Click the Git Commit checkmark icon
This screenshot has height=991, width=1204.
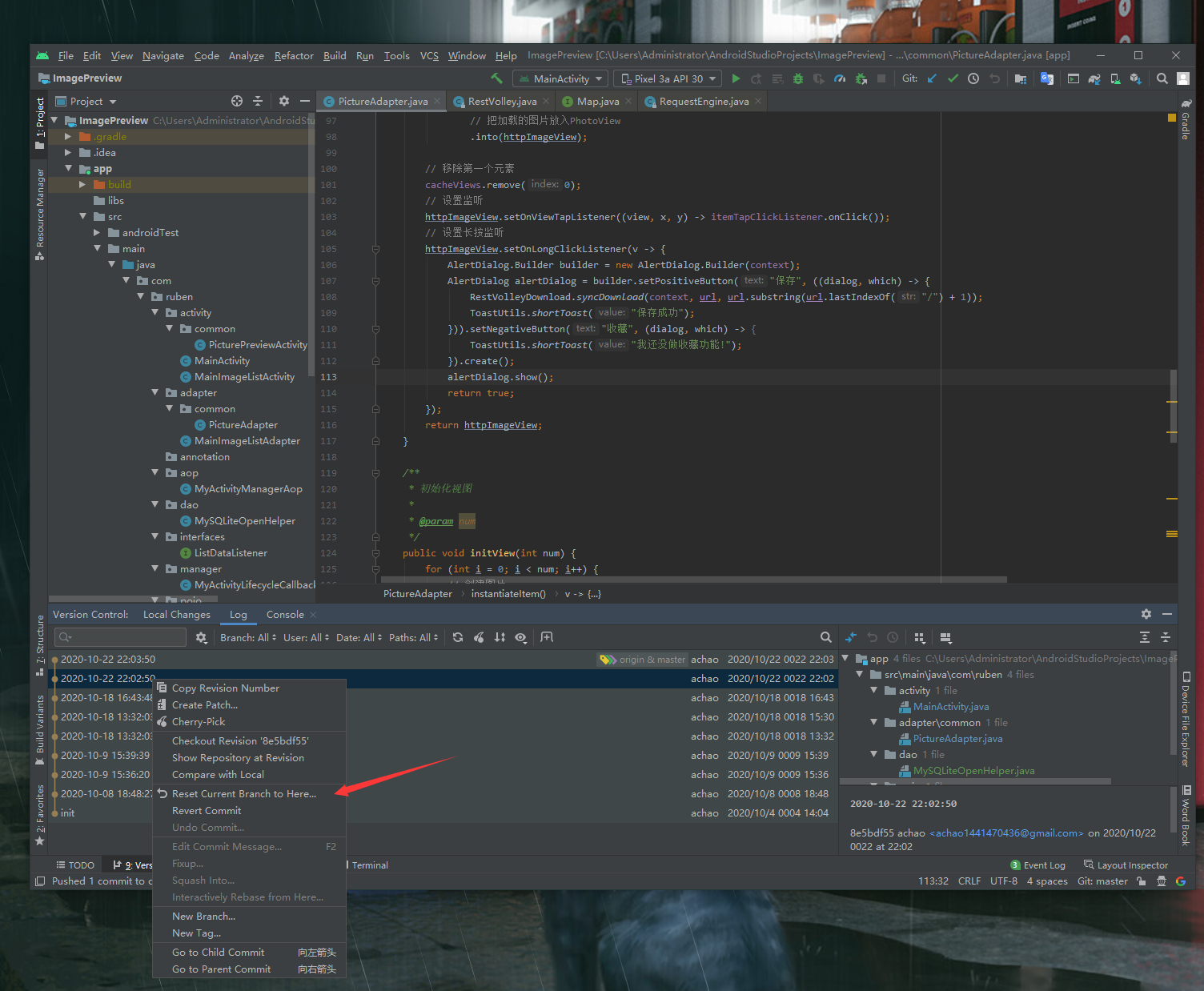point(953,78)
